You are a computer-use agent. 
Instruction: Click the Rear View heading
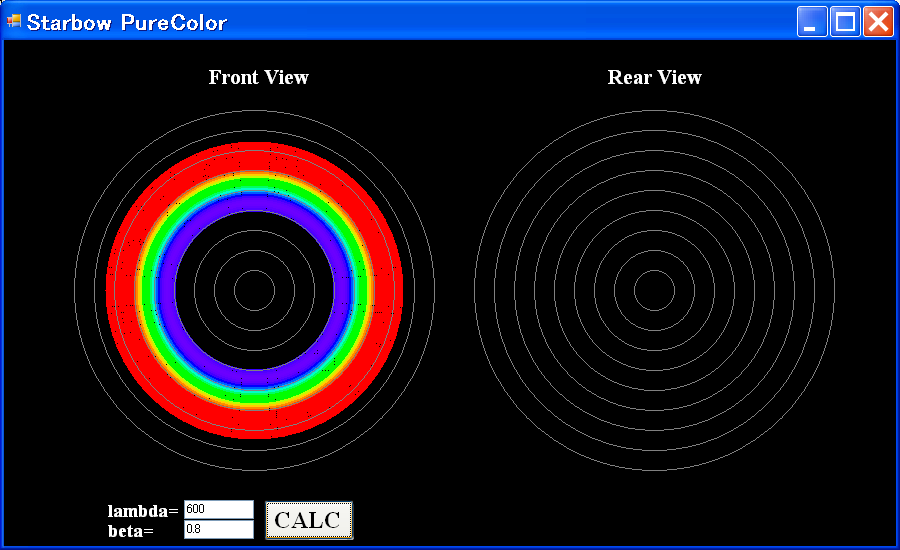[654, 77]
